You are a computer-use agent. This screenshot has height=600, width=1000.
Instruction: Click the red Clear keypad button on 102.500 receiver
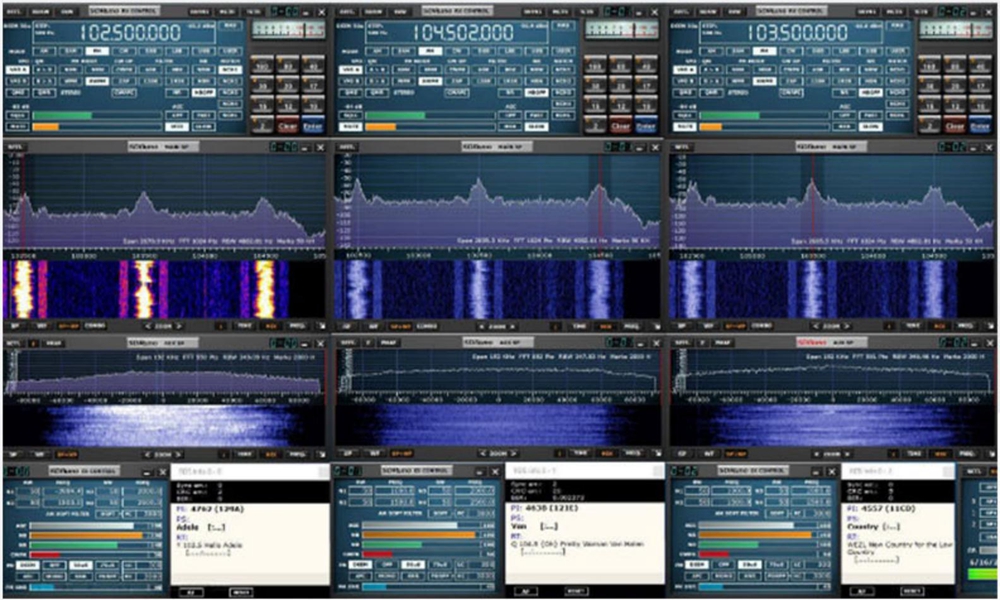[x=287, y=126]
